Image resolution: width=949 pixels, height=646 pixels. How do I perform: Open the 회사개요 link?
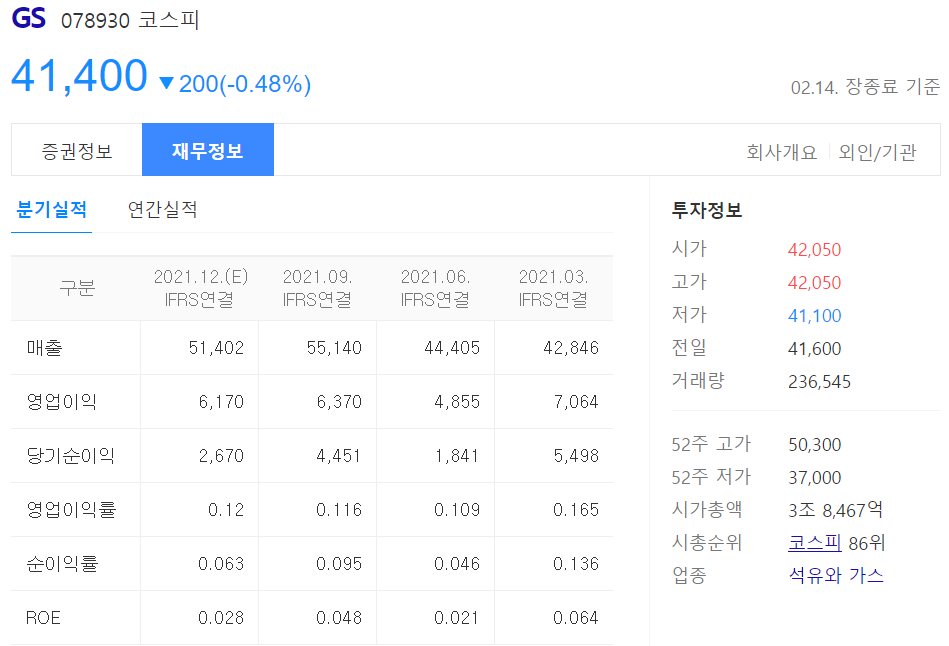coord(781,152)
